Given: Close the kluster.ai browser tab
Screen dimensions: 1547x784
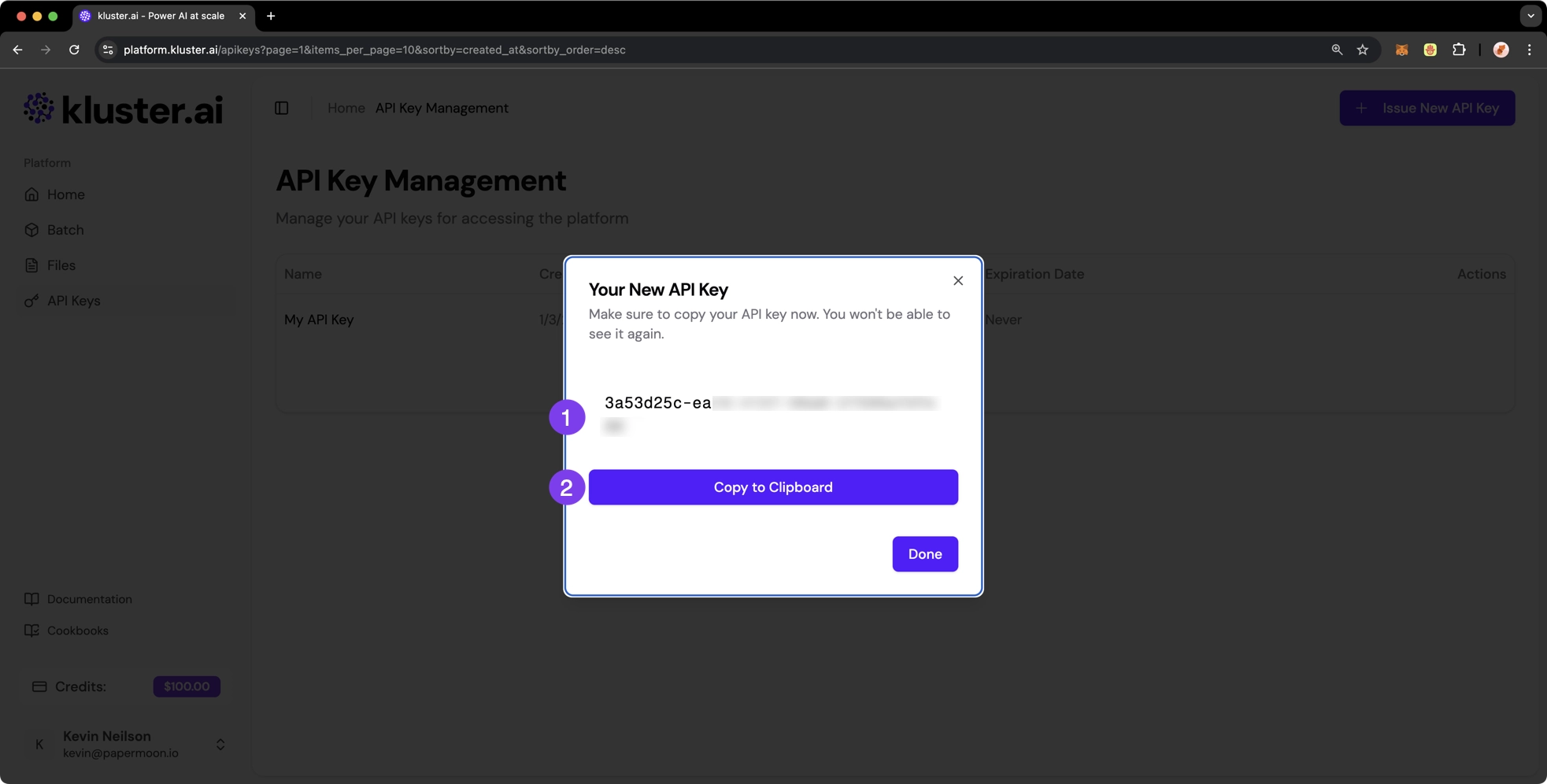Looking at the screenshot, I should point(242,16).
